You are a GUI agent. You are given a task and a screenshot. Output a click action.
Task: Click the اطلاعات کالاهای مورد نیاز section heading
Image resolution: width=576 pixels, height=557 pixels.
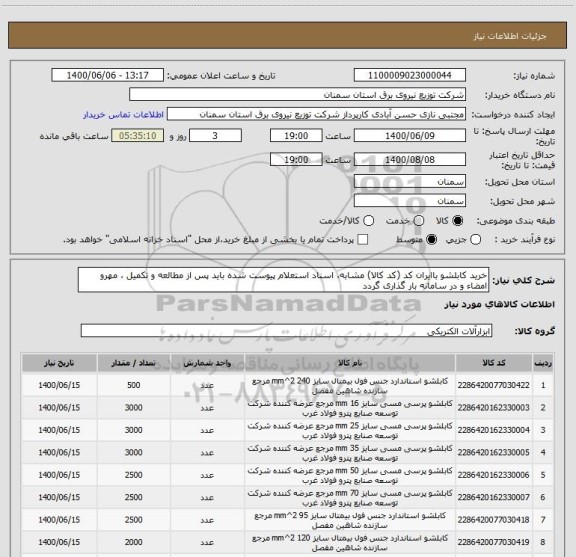pos(499,305)
